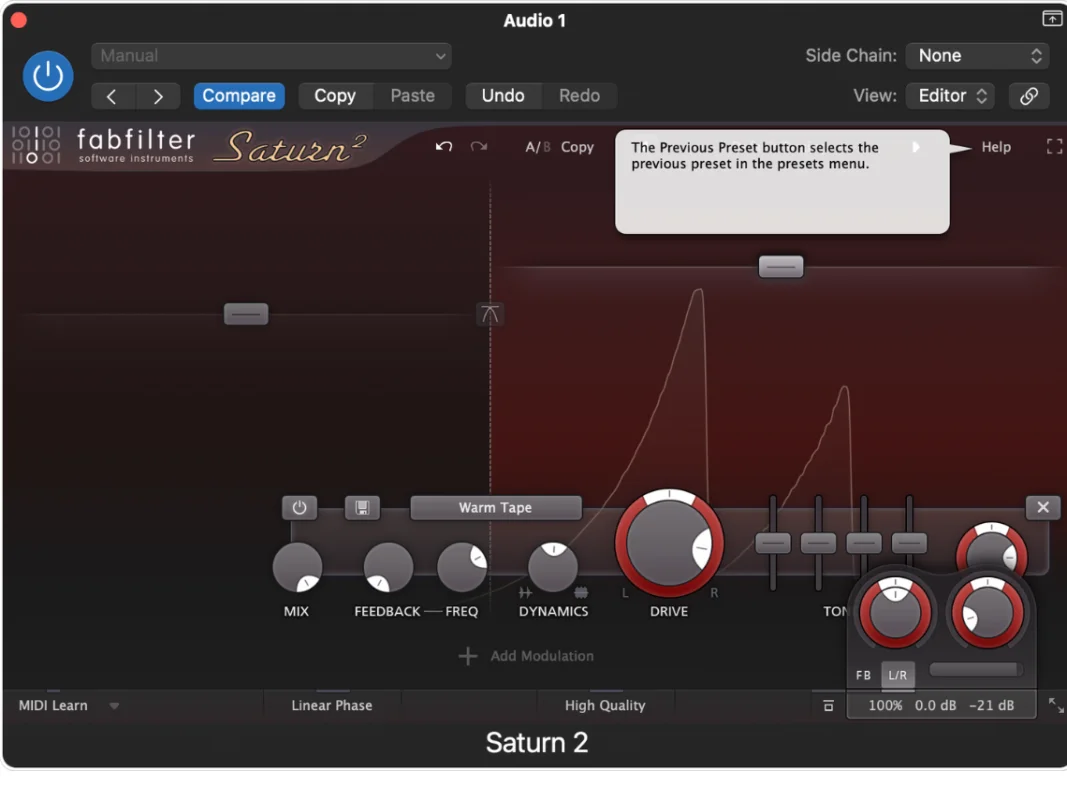This screenshot has height=800, width=1067.
Task: Dismiss the saturation band panel
Action: tap(1042, 508)
